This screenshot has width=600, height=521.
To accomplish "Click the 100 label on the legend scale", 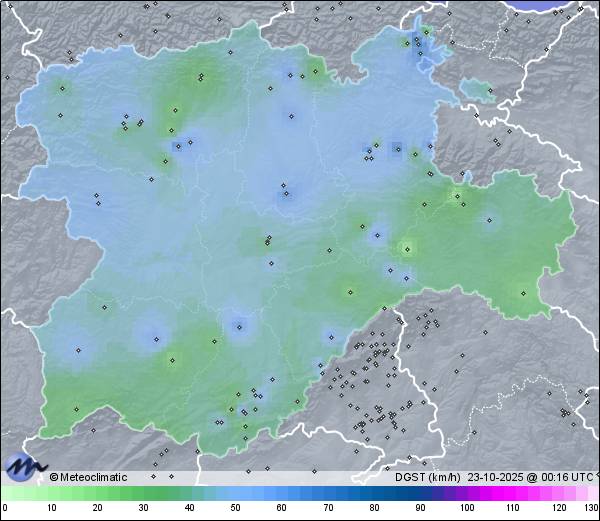I will 467,509.
